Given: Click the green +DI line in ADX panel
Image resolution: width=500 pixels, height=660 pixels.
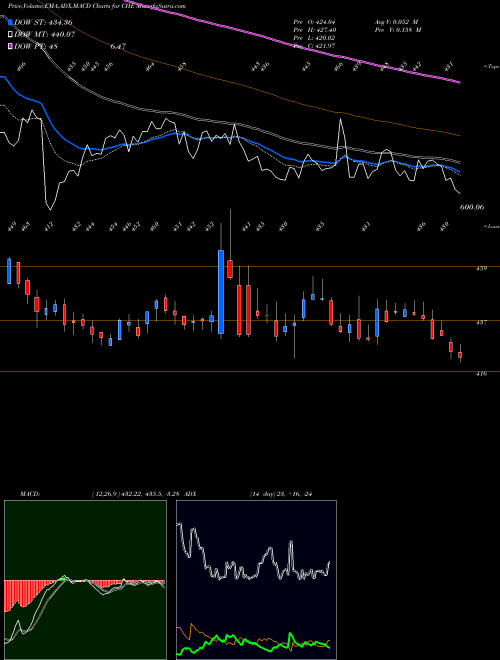Looking at the screenshot, I should (253, 642).
